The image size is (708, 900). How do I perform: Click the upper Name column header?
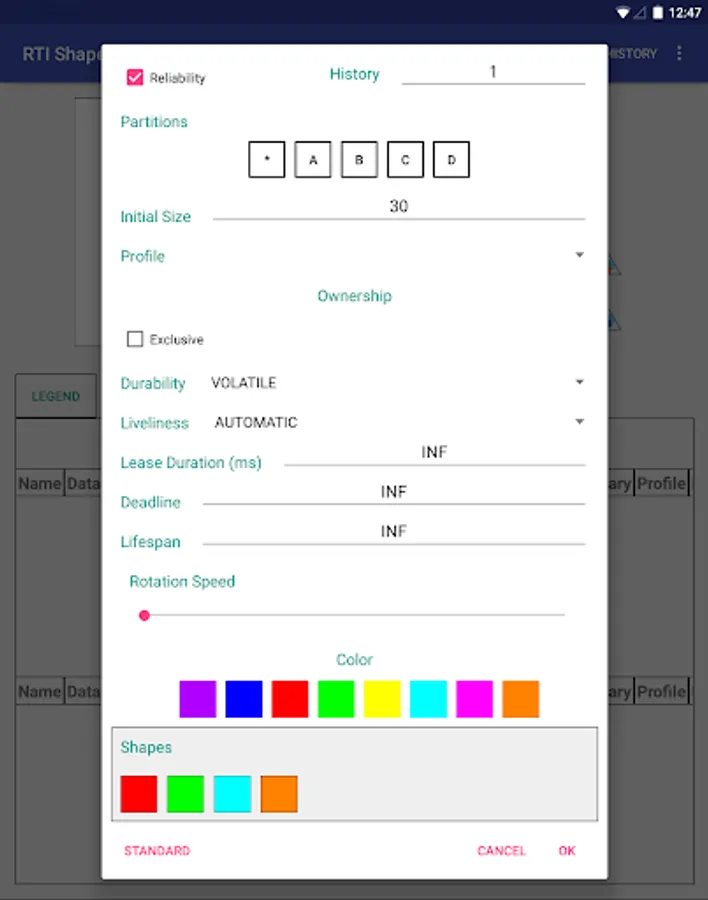(x=40, y=483)
